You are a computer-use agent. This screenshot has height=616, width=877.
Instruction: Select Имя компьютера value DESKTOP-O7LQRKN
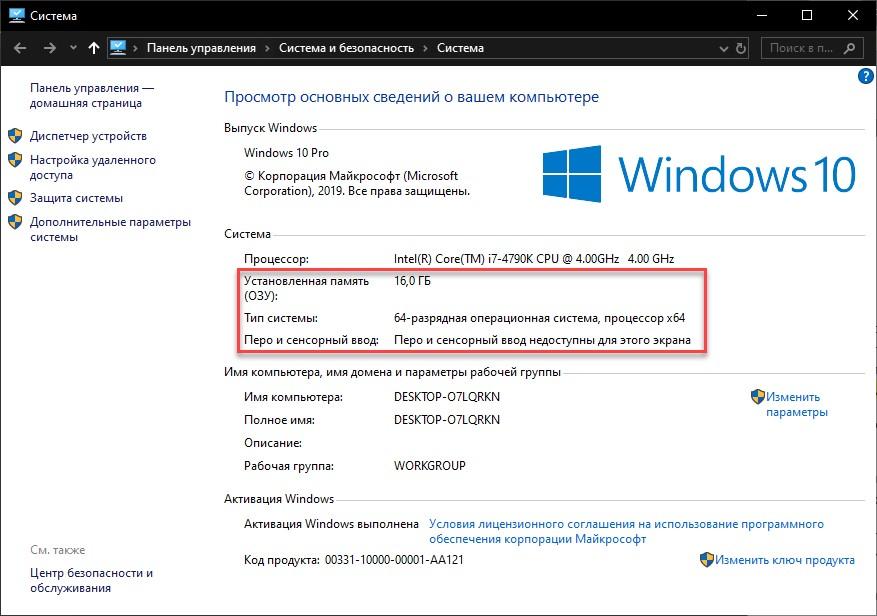coord(447,397)
